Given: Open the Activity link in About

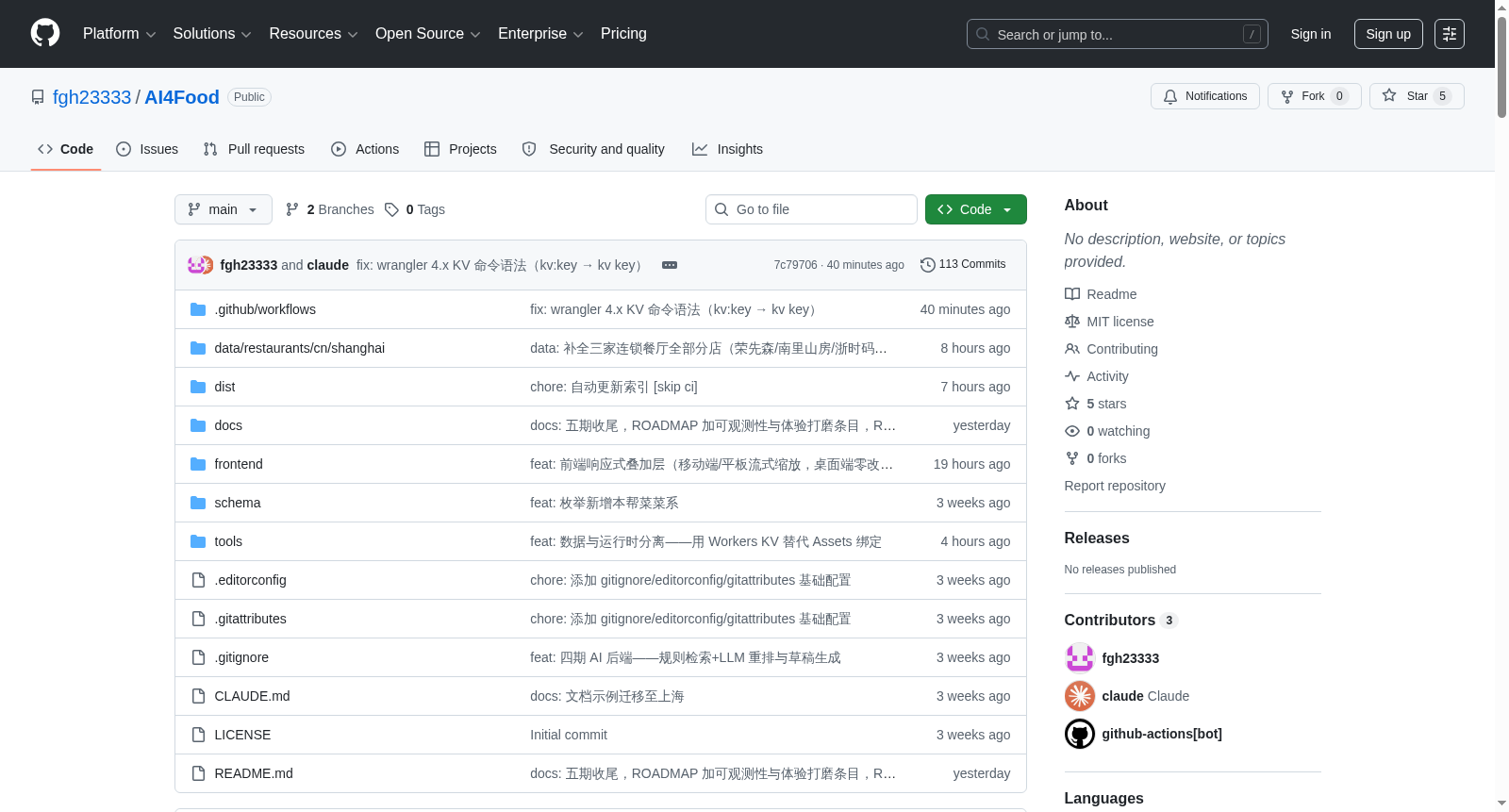Looking at the screenshot, I should 1097,376.
